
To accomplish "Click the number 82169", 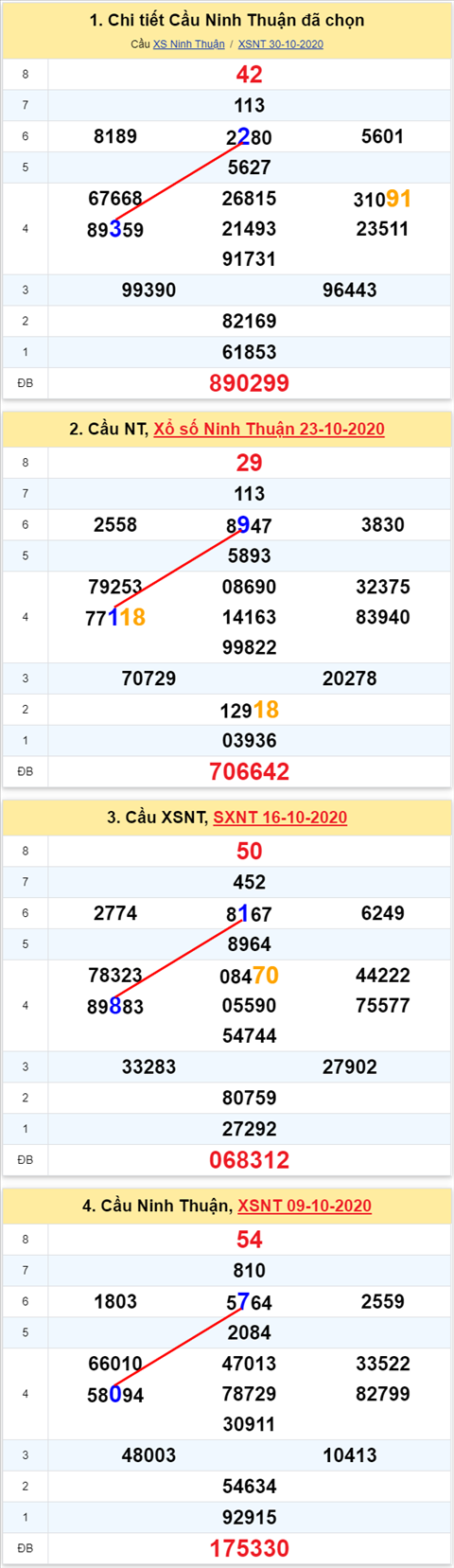I will (x=250, y=322).
